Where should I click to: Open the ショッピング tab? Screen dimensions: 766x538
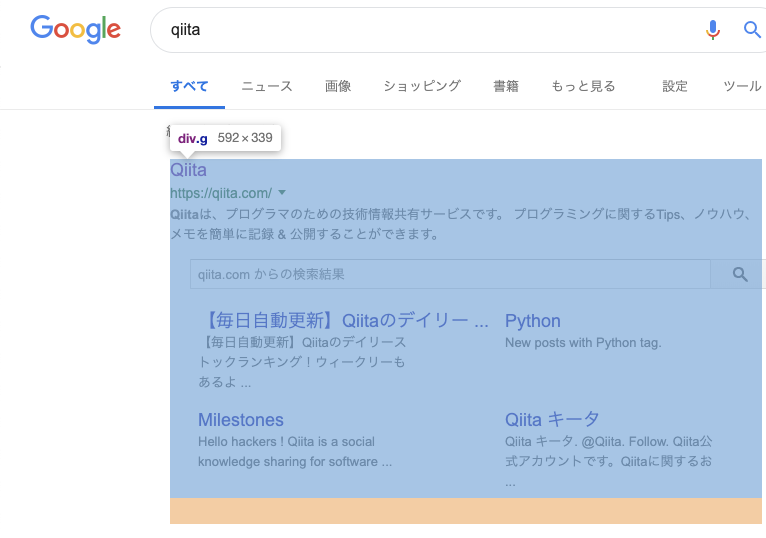(422, 86)
